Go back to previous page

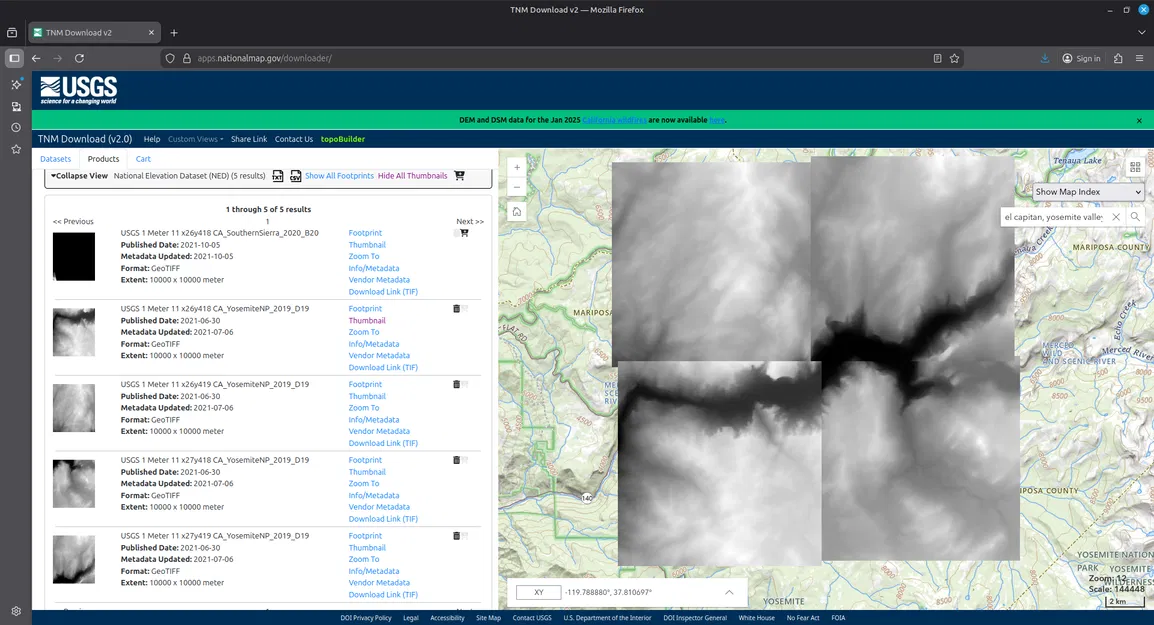click(x=36, y=58)
